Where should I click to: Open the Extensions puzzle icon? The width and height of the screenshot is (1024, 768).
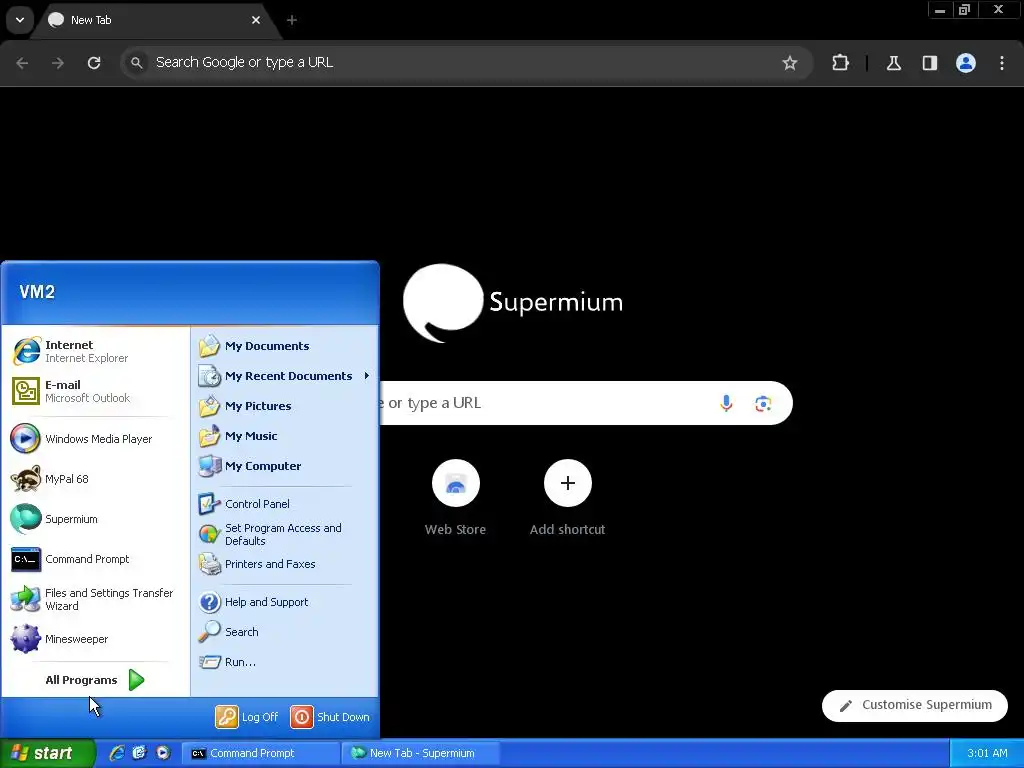click(x=840, y=63)
